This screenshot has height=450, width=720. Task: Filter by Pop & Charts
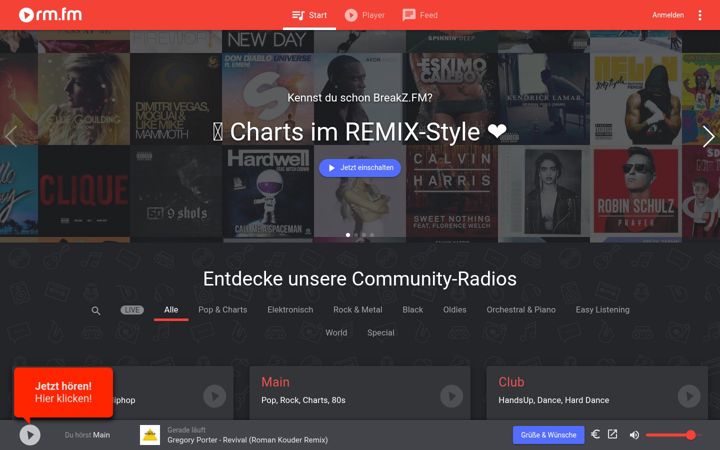coord(223,310)
